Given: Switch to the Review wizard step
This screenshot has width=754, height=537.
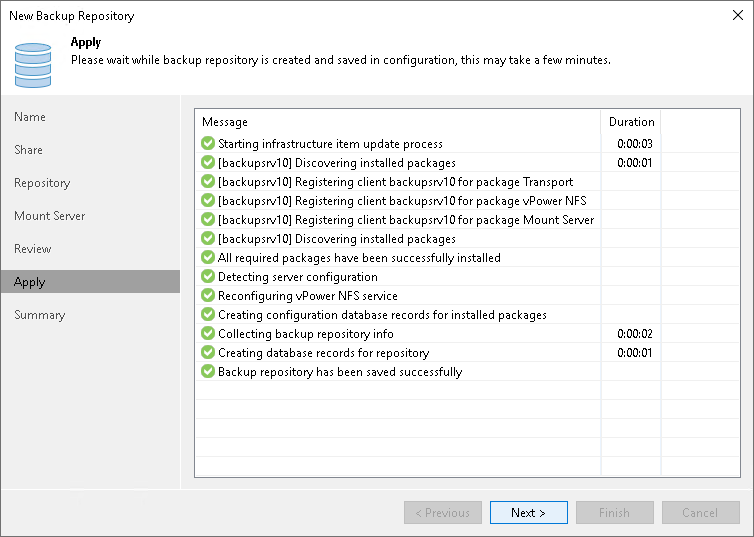Looking at the screenshot, I should pyautogui.click(x=33, y=249).
